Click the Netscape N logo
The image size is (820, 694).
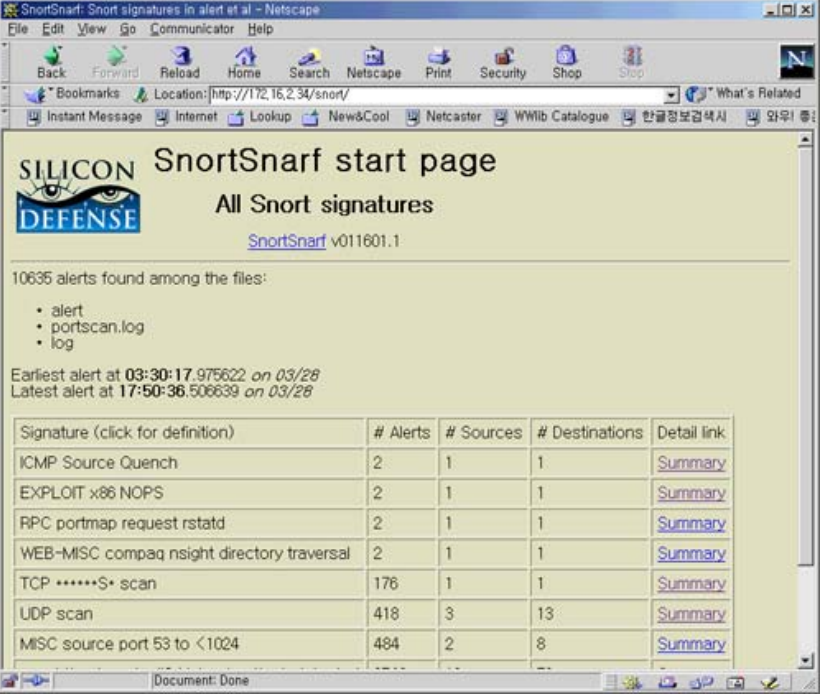pos(796,61)
